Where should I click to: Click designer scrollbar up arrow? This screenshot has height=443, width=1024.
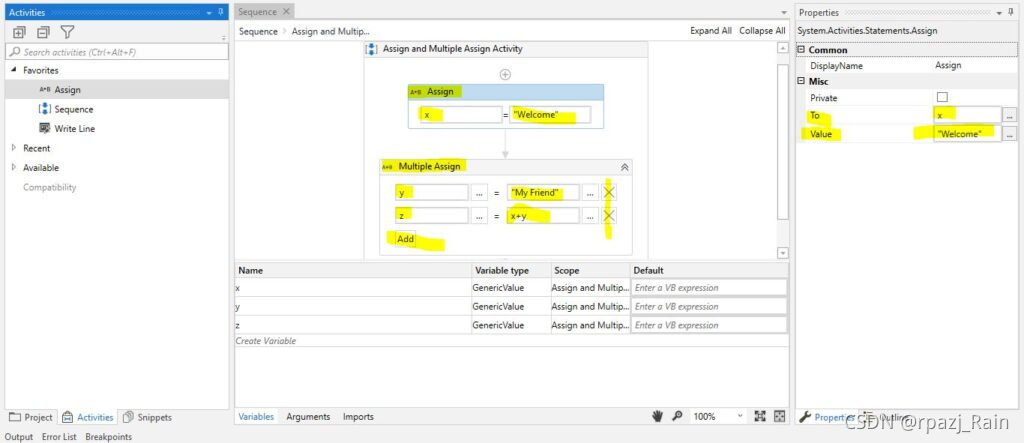pyautogui.click(x=783, y=49)
